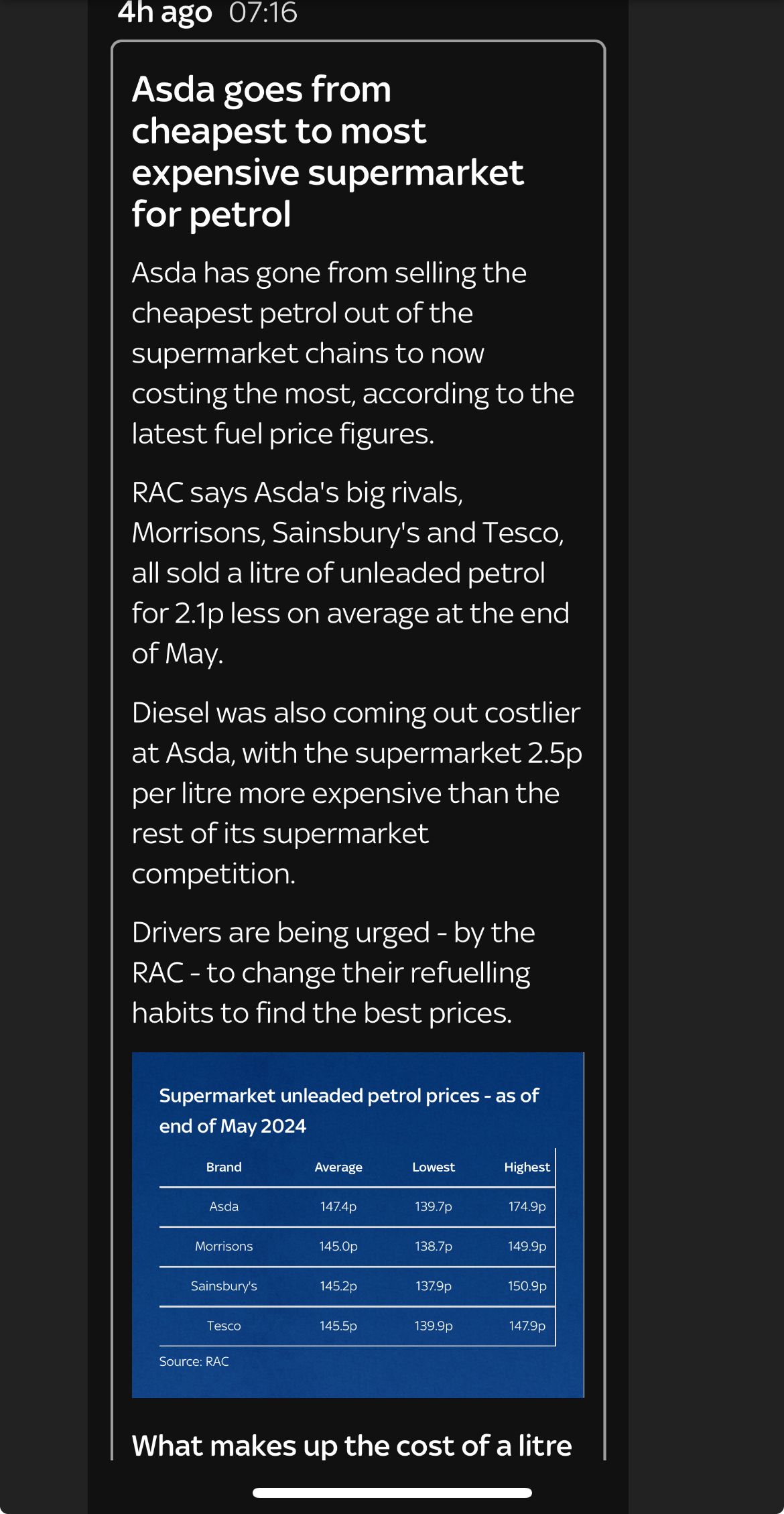Click the "Highest" column header
The height and width of the screenshot is (1514, 784).
coord(527,1167)
